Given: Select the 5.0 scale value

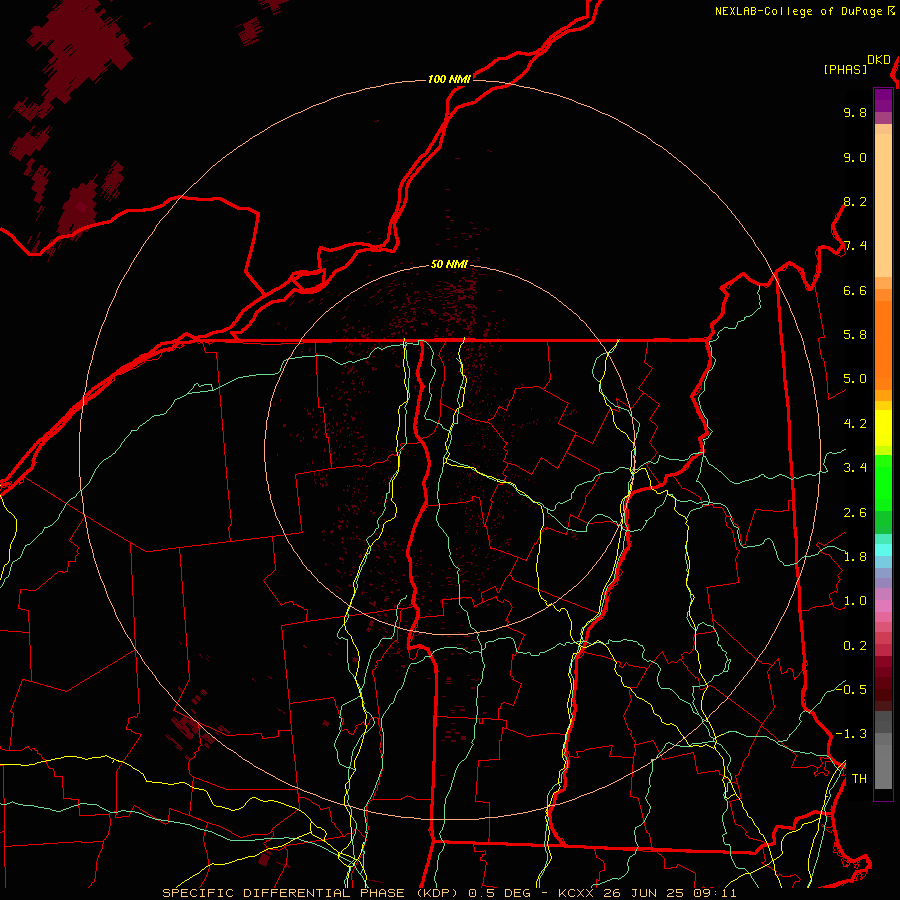Looking at the screenshot, I should point(855,379).
